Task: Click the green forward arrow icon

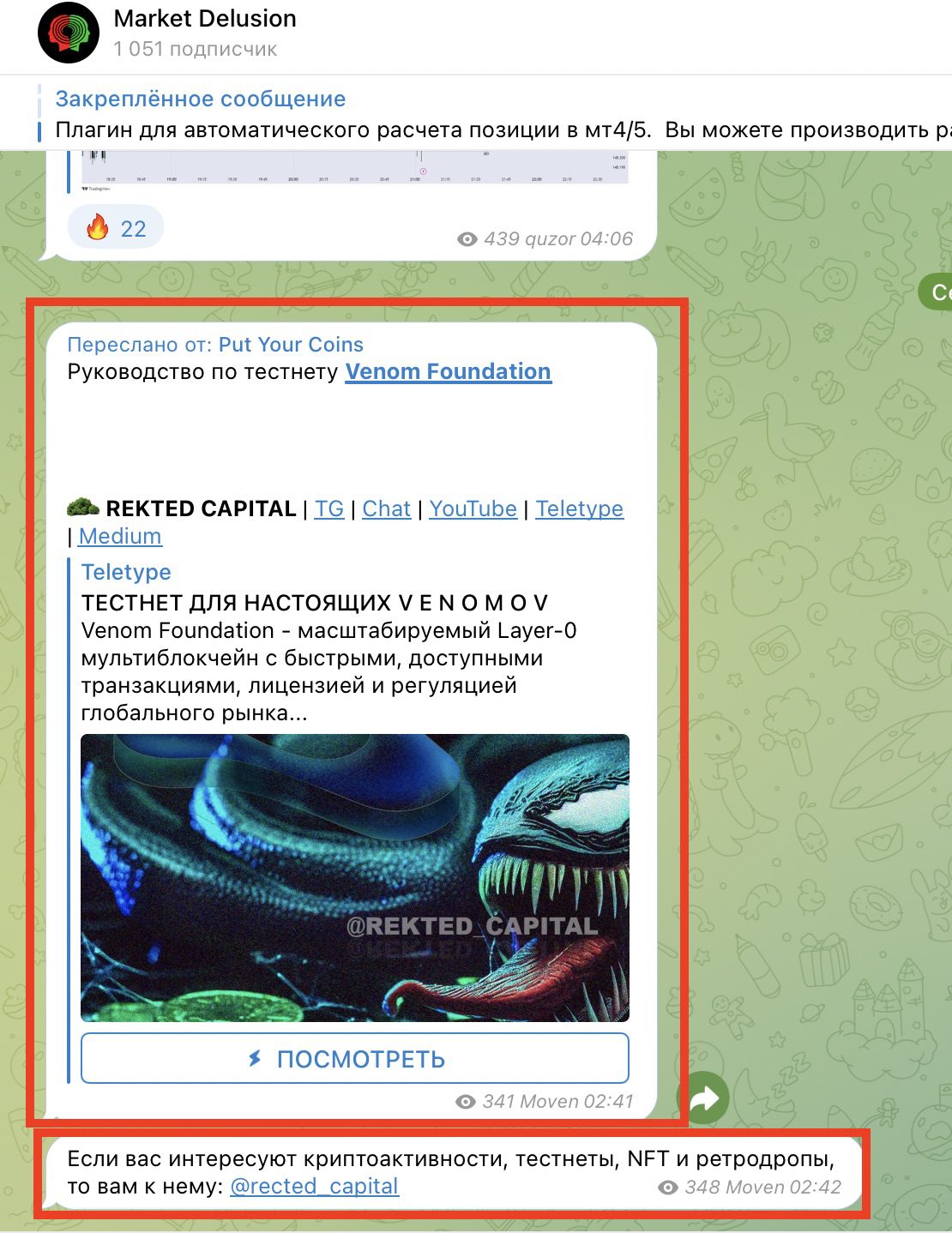Action: [x=704, y=1098]
